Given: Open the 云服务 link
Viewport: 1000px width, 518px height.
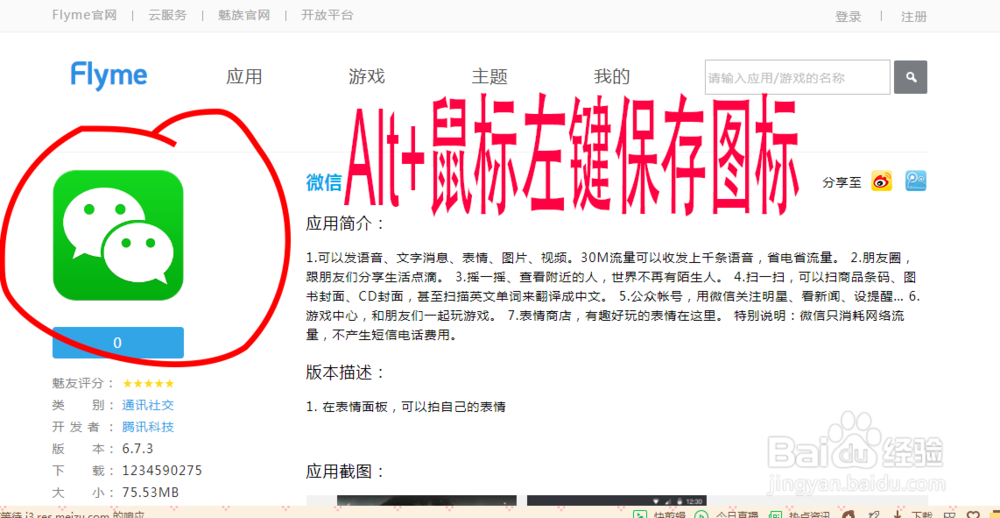Looking at the screenshot, I should click(168, 15).
